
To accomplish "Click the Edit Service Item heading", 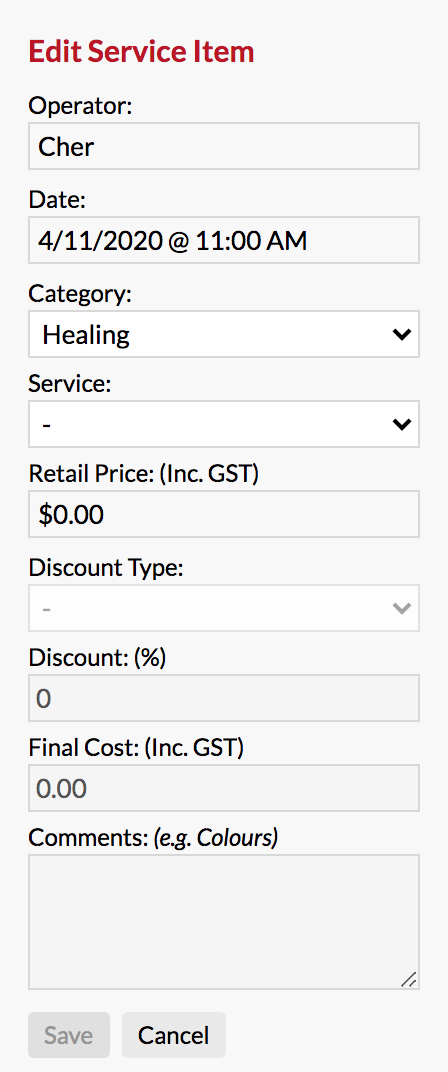I will [141, 52].
